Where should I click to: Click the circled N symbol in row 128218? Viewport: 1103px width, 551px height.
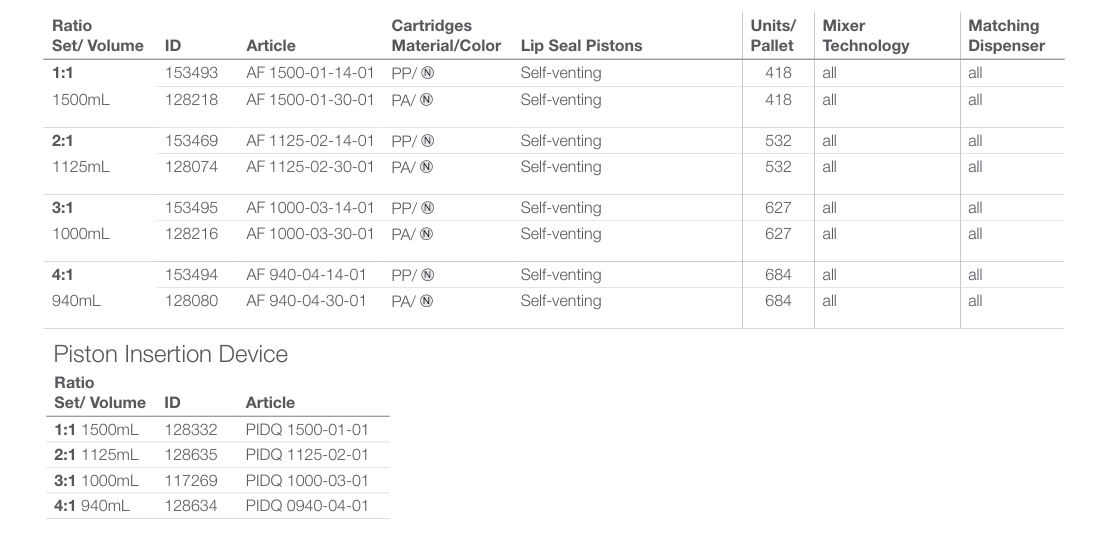pos(427,100)
